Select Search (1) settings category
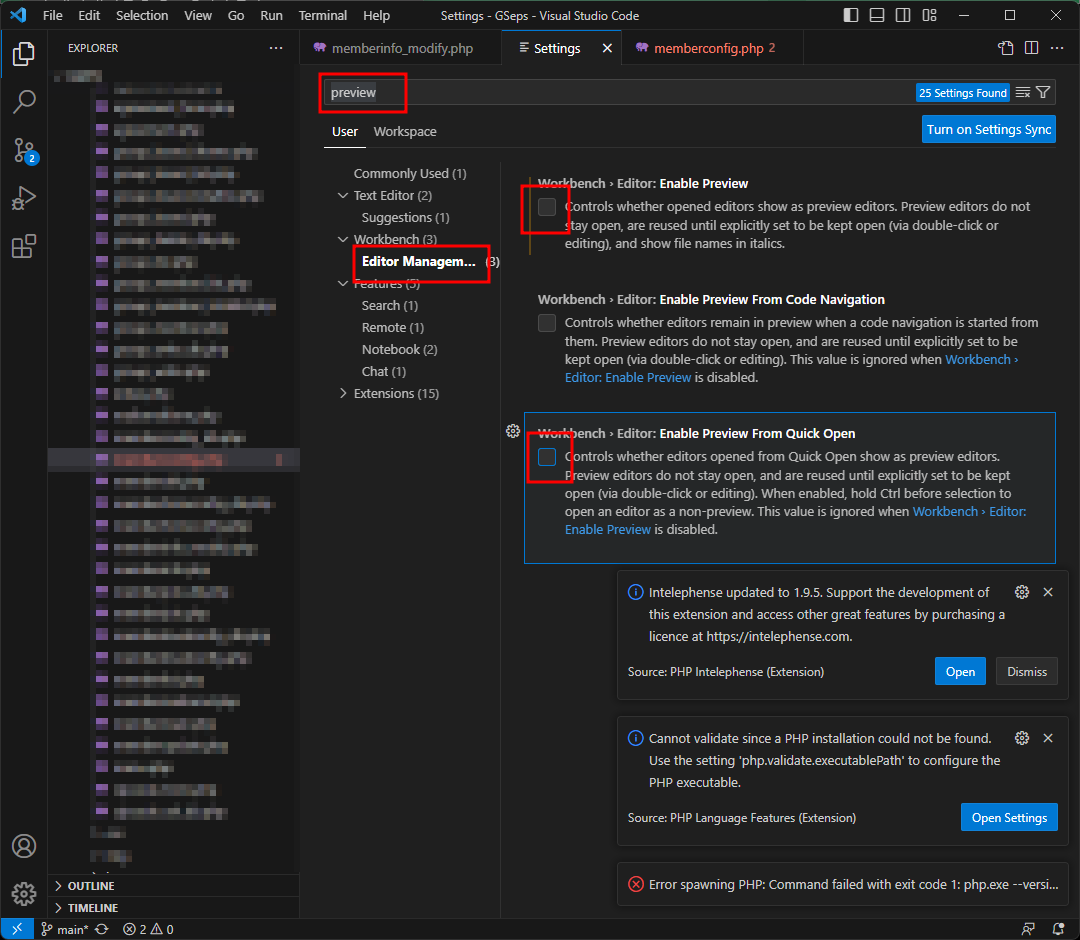 389,305
